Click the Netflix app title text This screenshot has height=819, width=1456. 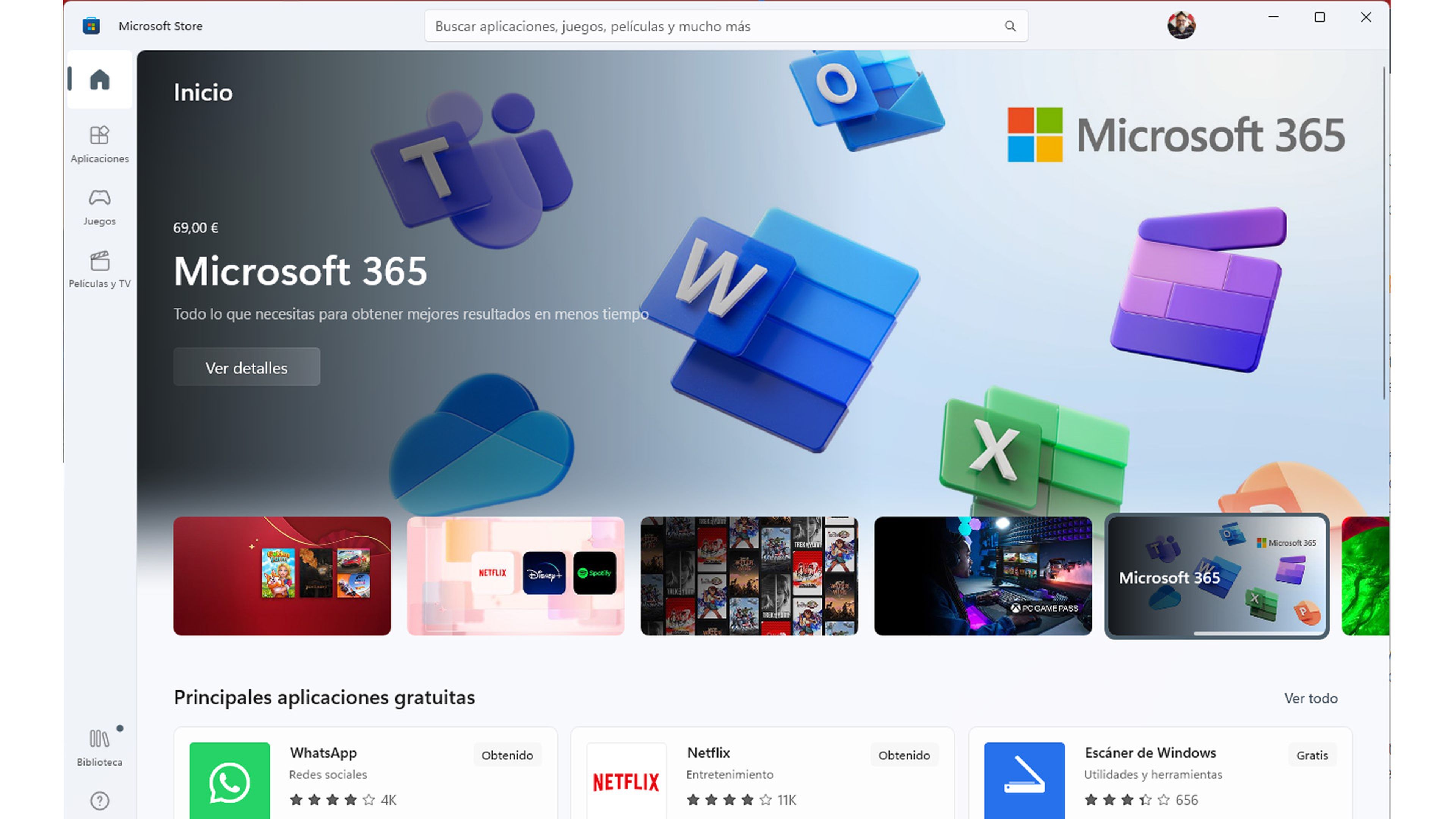[708, 752]
